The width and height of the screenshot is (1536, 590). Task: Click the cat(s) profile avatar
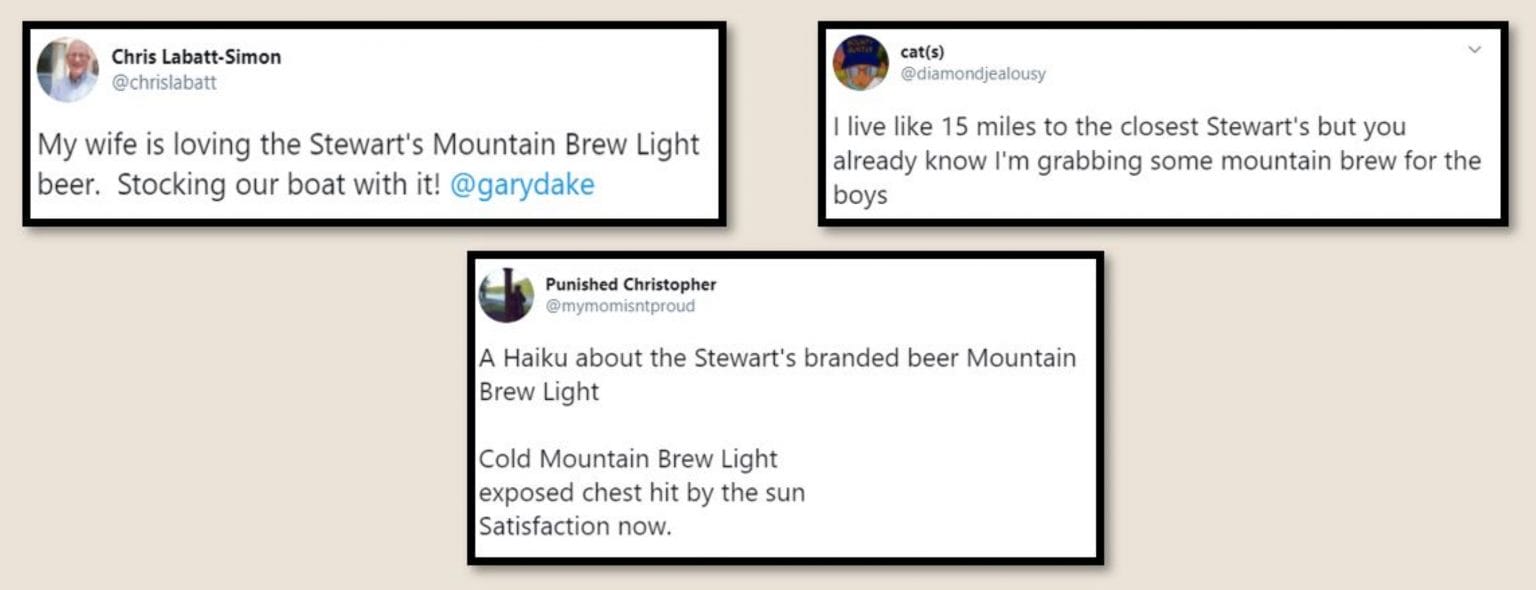coord(859,64)
